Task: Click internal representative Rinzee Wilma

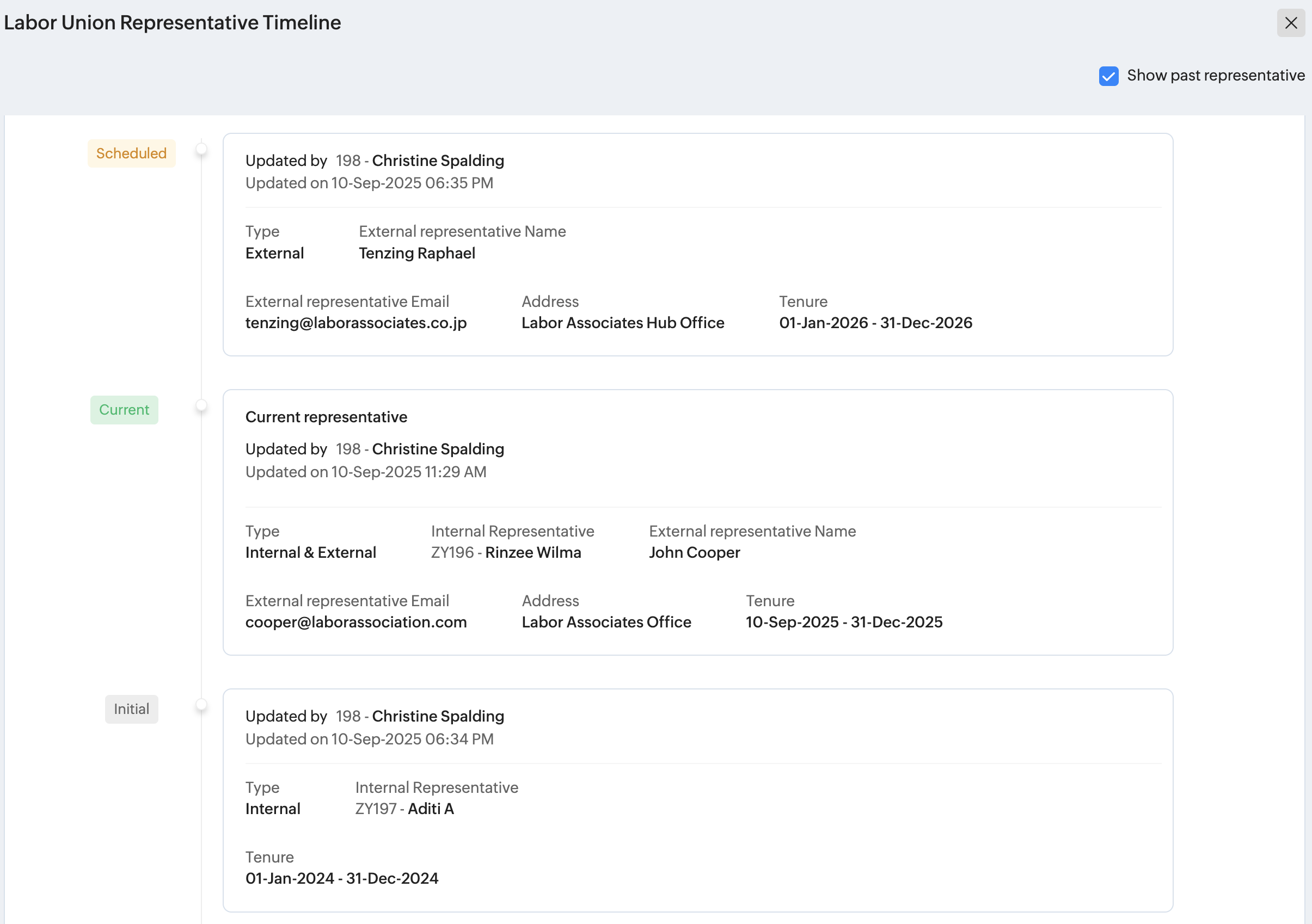Action: click(x=532, y=552)
